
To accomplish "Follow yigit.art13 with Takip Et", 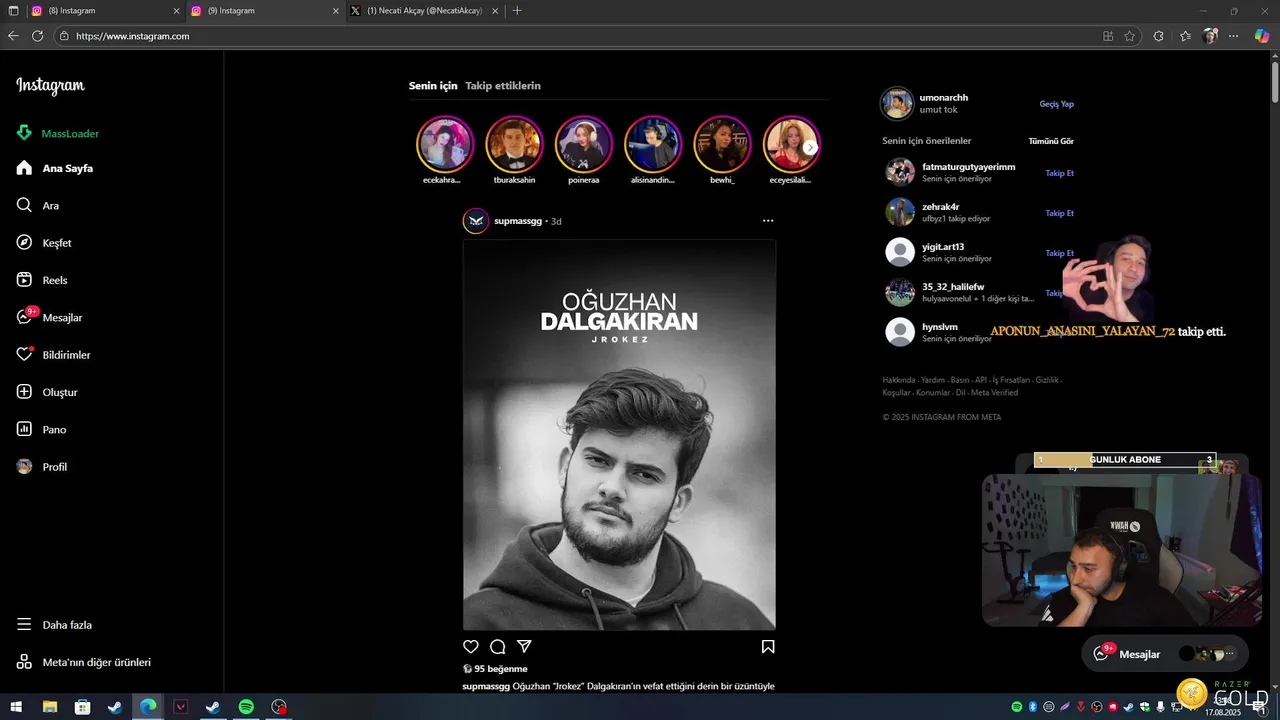I will click(1059, 253).
